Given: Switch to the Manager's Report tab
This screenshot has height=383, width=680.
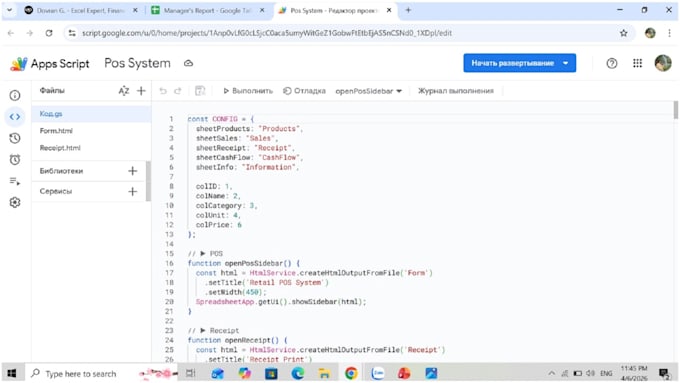Looking at the screenshot, I should [208, 10].
